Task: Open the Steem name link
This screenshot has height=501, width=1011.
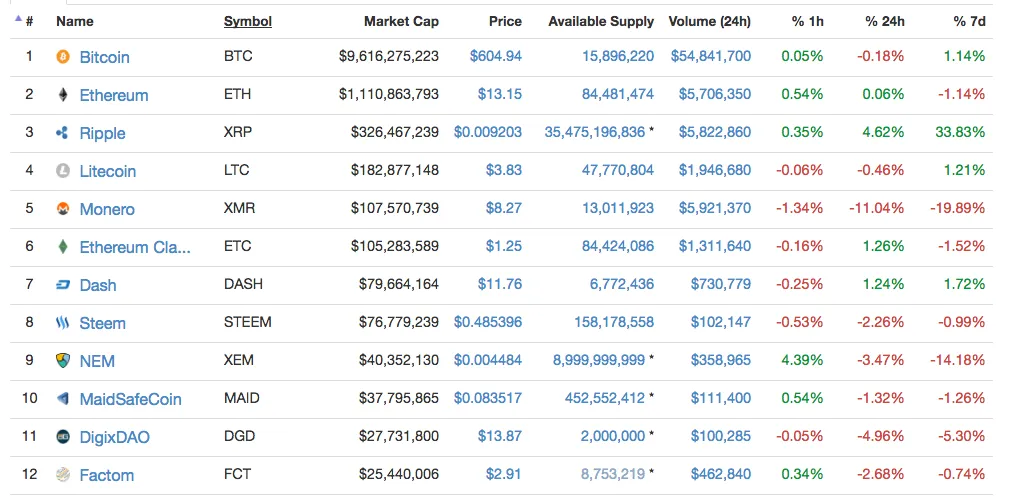Action: point(103,322)
